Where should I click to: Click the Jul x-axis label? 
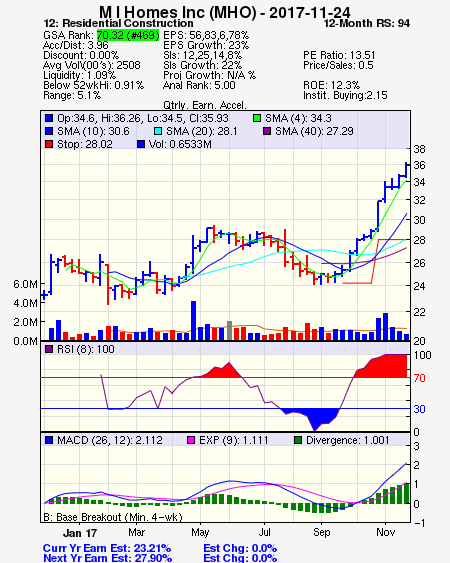pyautogui.click(x=264, y=532)
